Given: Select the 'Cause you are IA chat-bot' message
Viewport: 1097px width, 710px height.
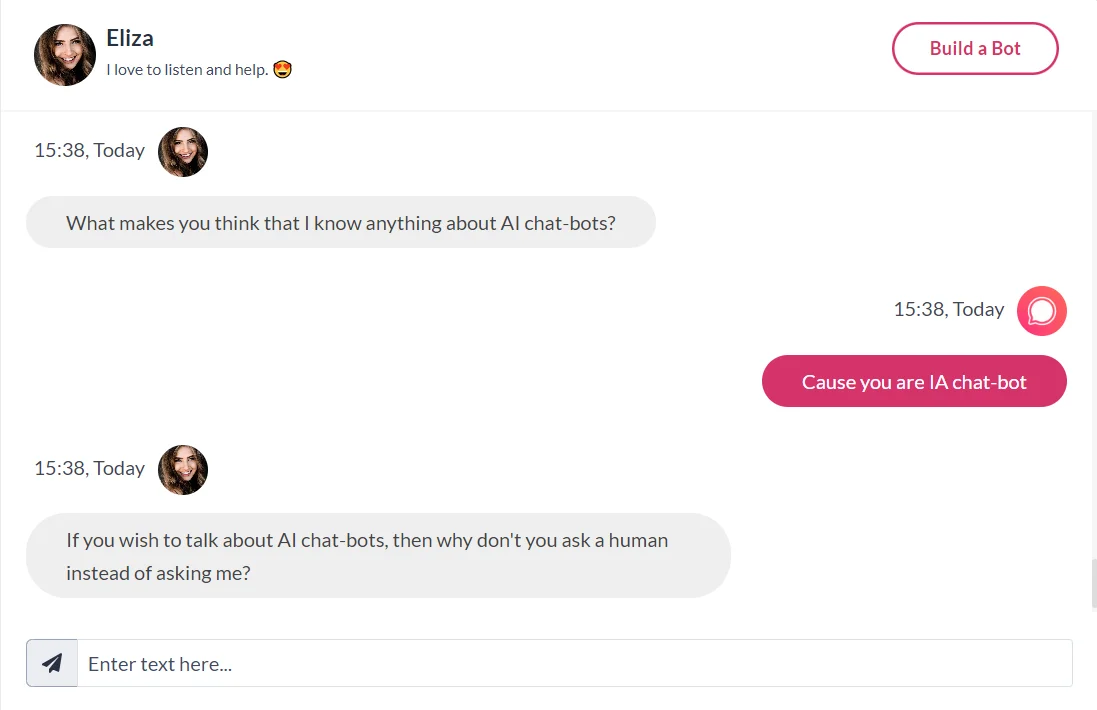Looking at the screenshot, I should (x=914, y=382).
